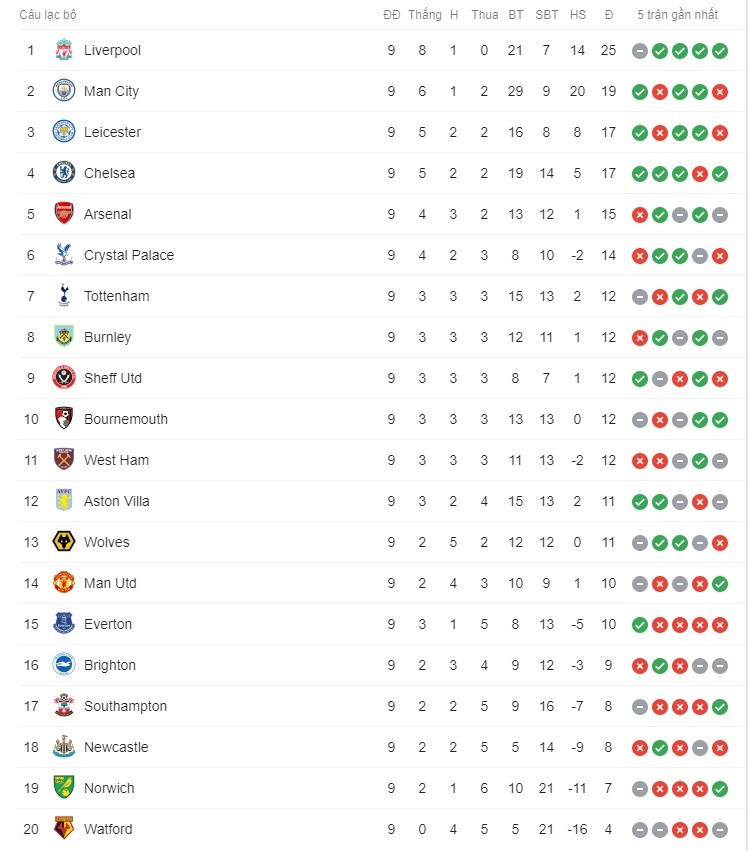
Task: Click Man City's most recent loss marker
Action: (x=720, y=92)
